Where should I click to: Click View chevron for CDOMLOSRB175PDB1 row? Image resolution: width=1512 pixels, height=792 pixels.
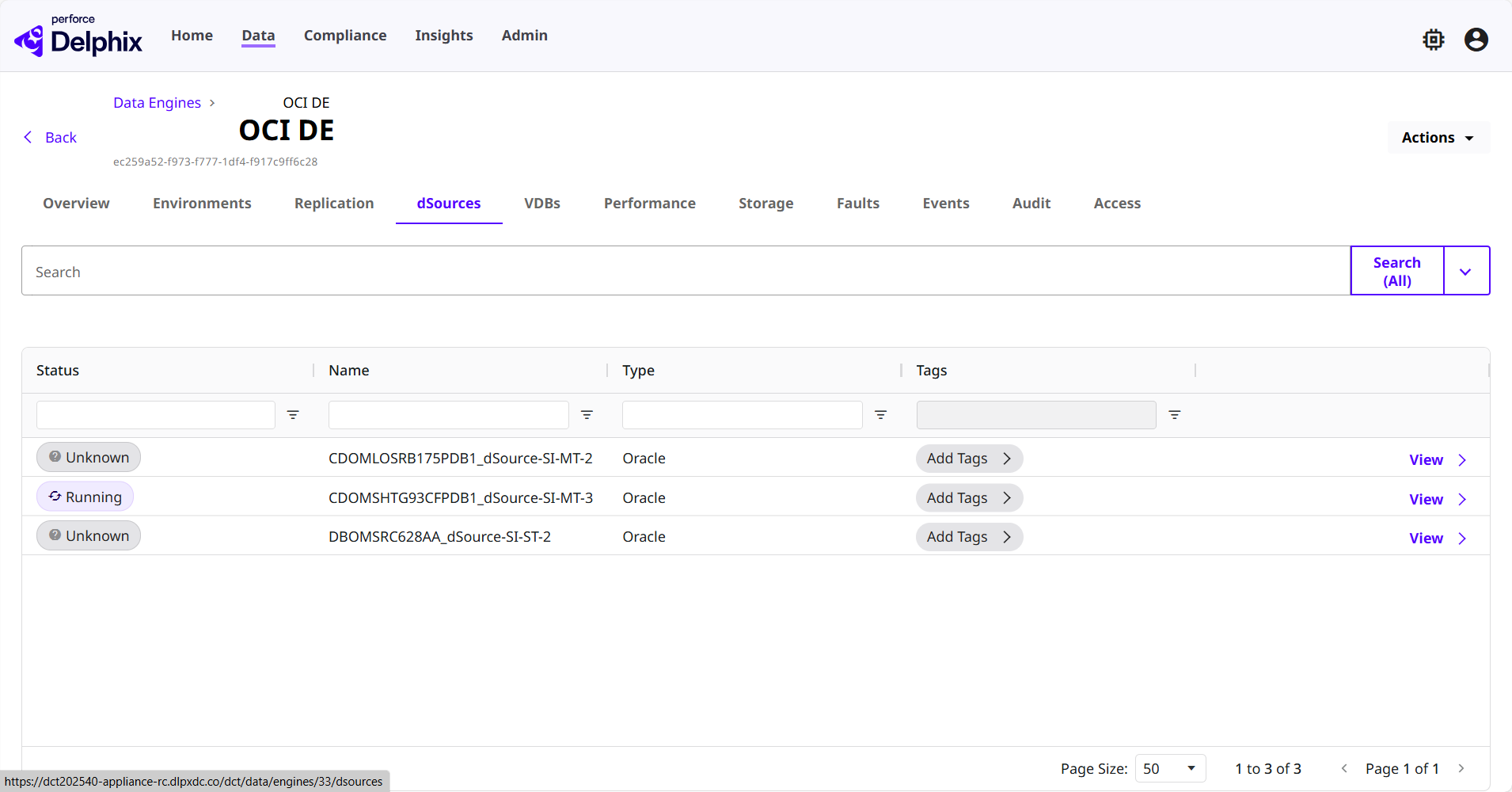1462,460
